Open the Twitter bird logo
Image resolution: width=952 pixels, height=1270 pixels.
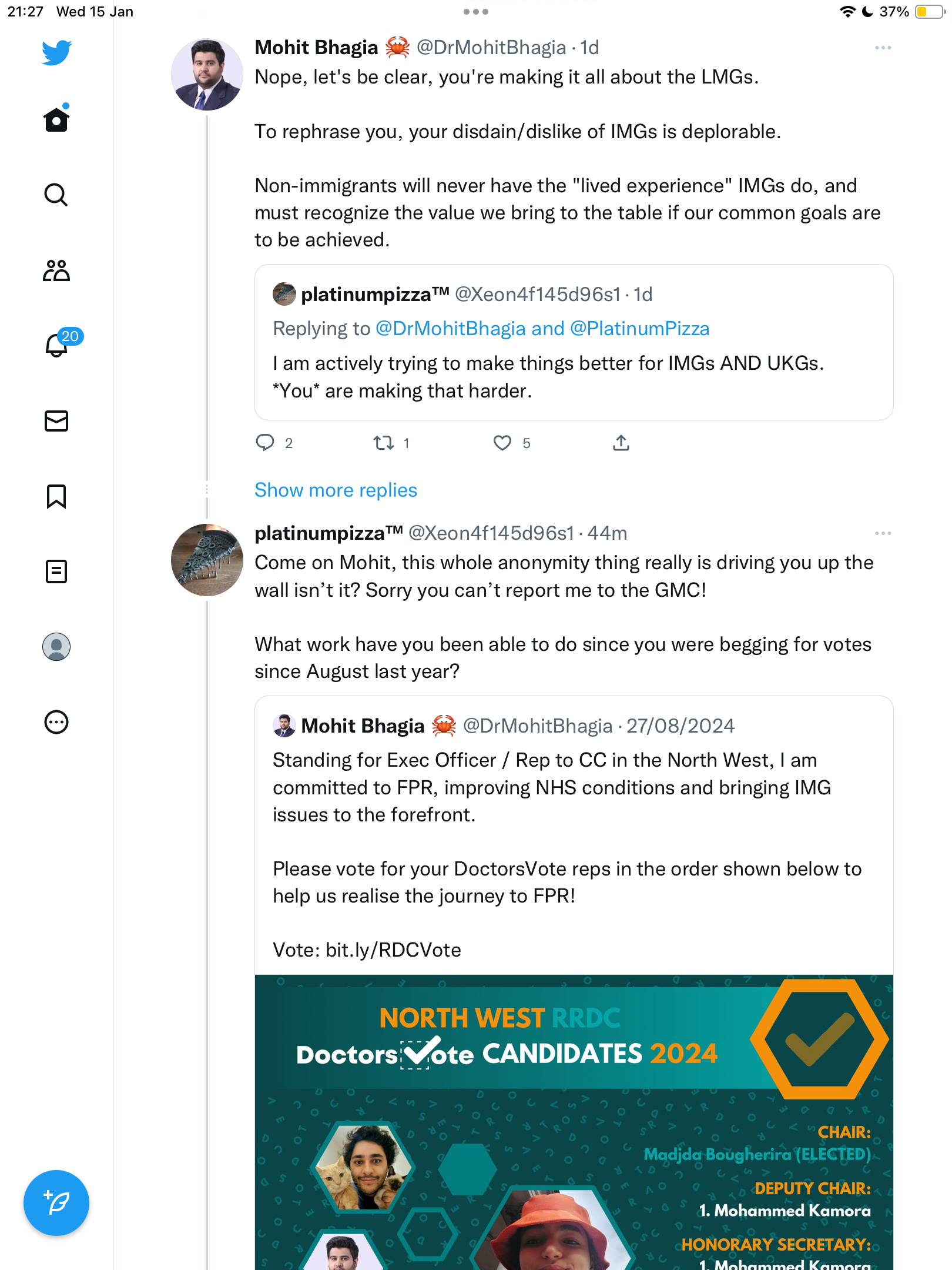click(x=56, y=52)
